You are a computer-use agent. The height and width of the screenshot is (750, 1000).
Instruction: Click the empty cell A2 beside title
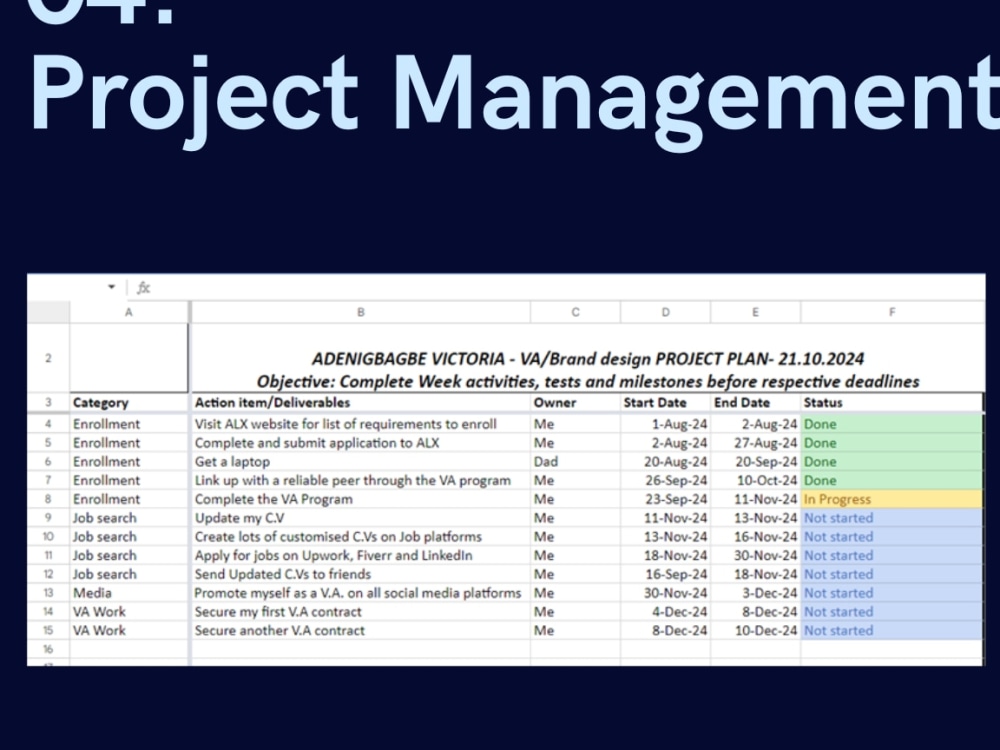[129, 358]
